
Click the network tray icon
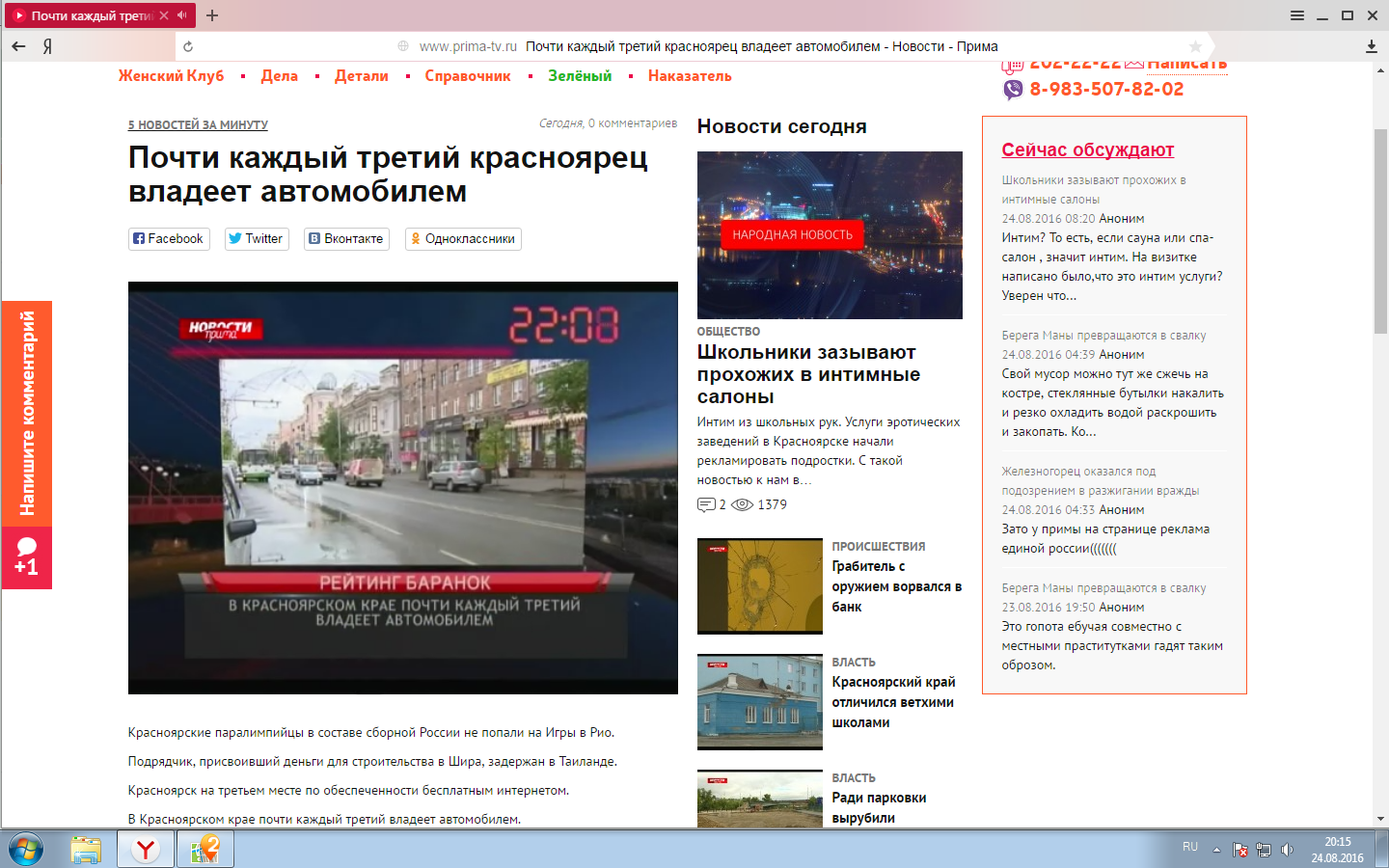tap(1264, 850)
